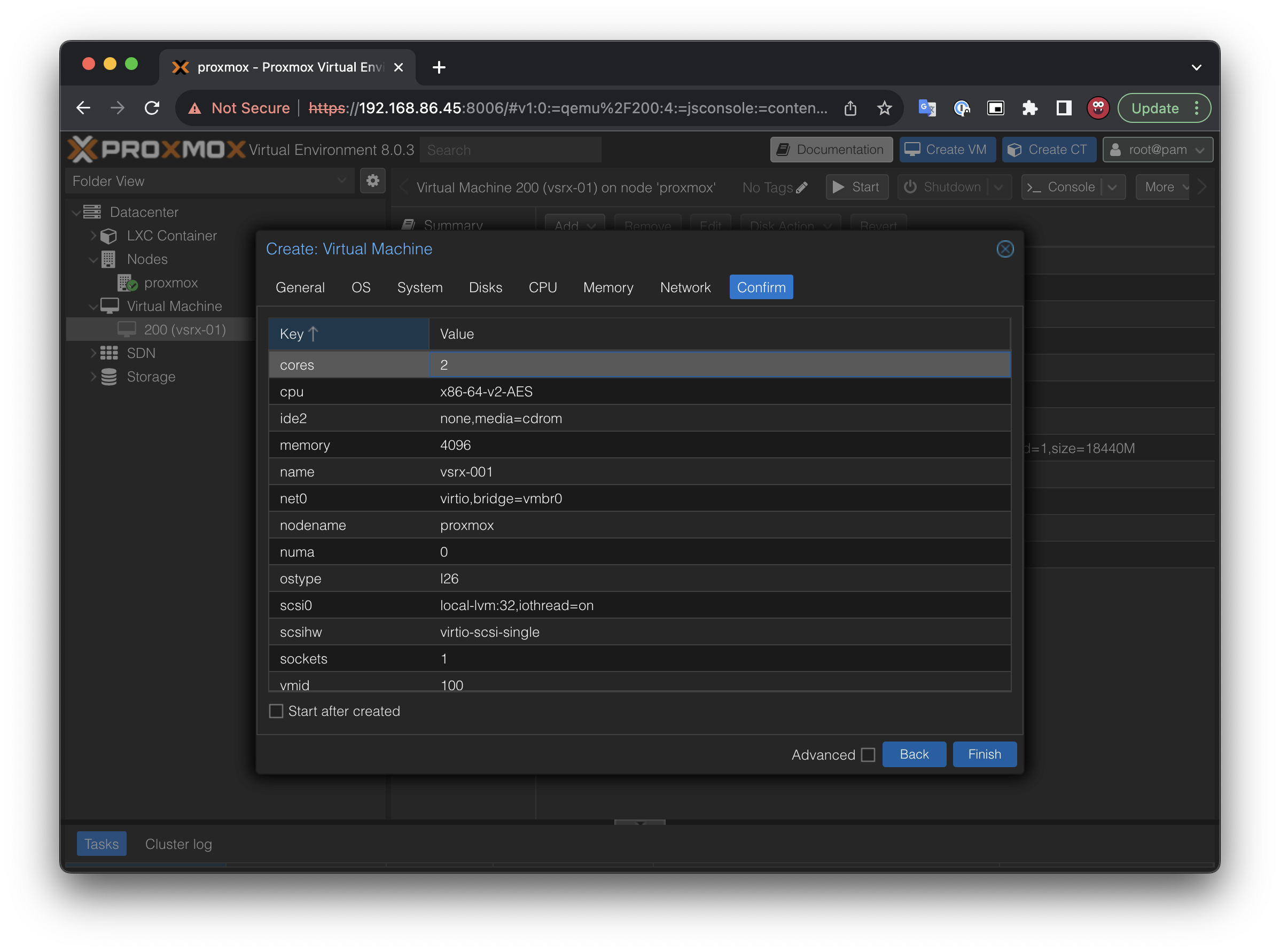This screenshot has width=1280, height=952.
Task: Open the root@pam user dropdown
Action: coord(1157,150)
